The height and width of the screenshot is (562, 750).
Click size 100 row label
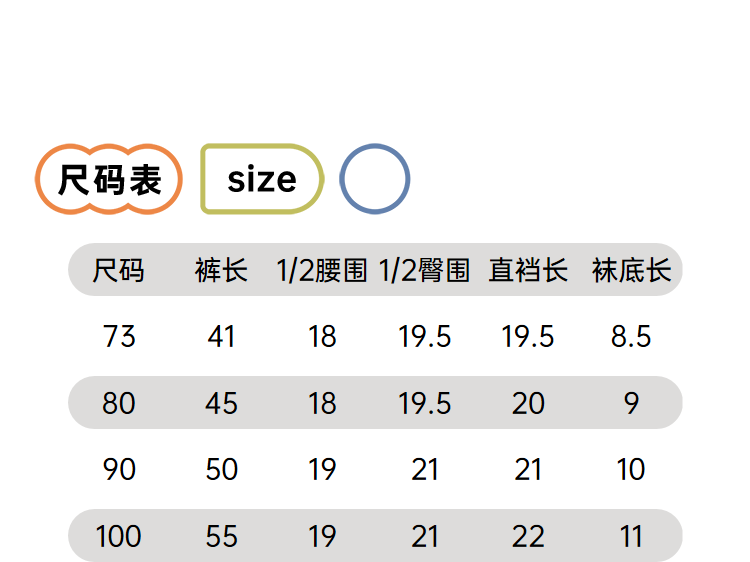click(118, 536)
